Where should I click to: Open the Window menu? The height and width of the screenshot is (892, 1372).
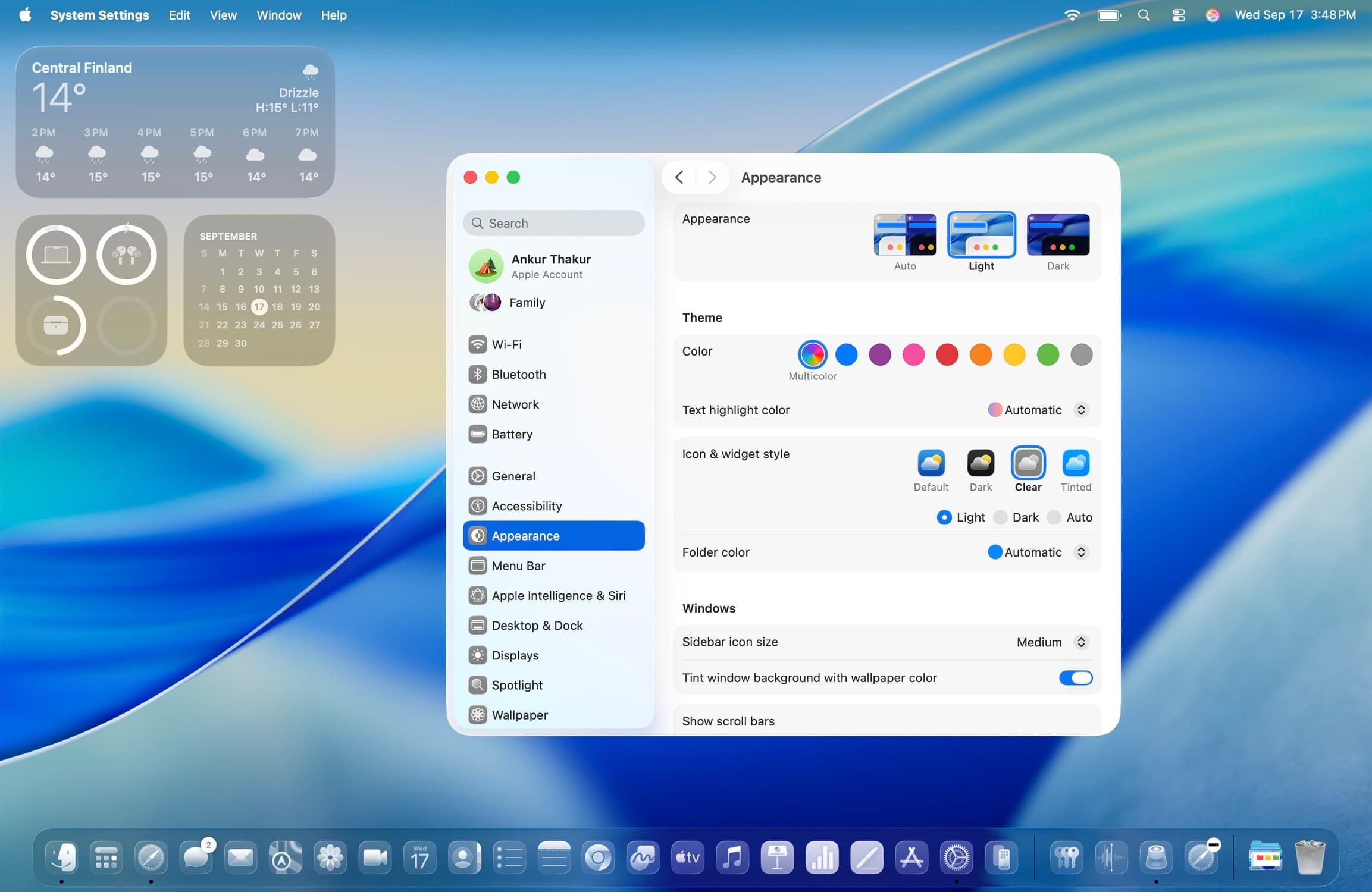[x=278, y=15]
